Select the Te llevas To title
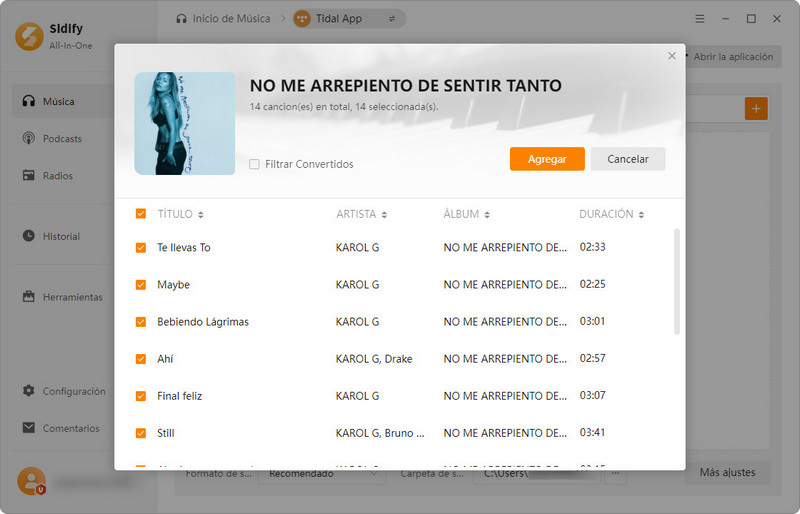Screen dimensions: 800x514 pyautogui.click(x=184, y=248)
